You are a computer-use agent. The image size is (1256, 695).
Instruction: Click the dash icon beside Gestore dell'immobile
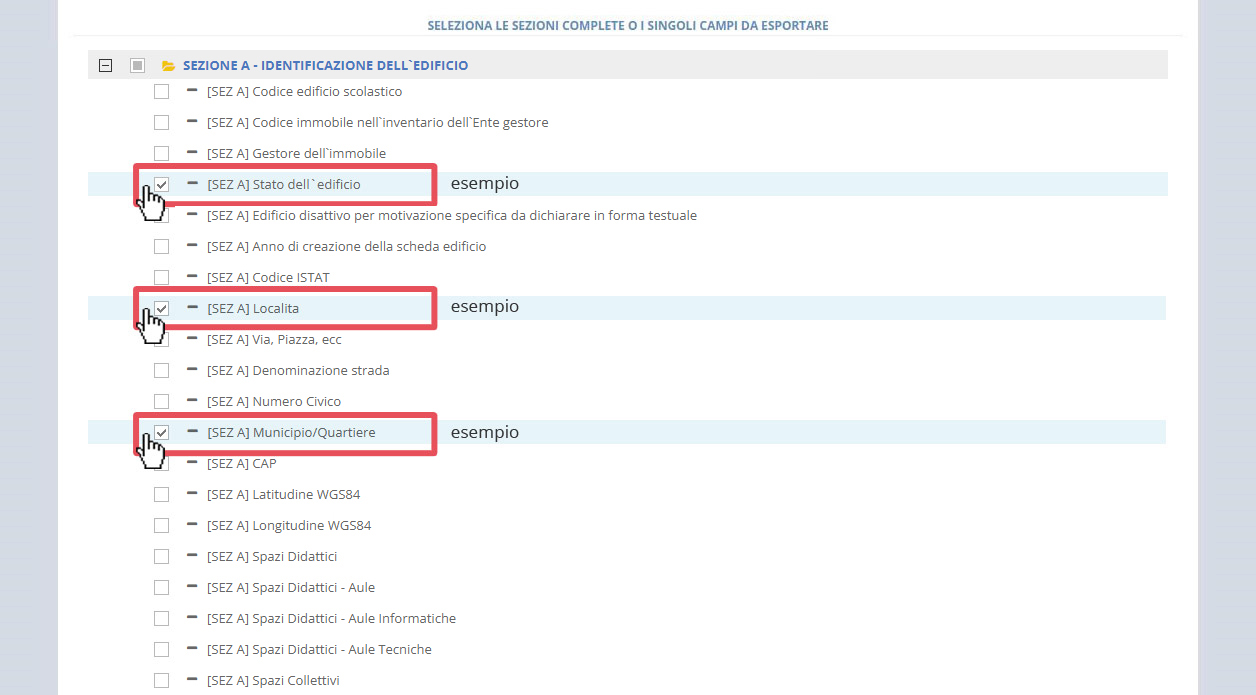[x=190, y=153]
